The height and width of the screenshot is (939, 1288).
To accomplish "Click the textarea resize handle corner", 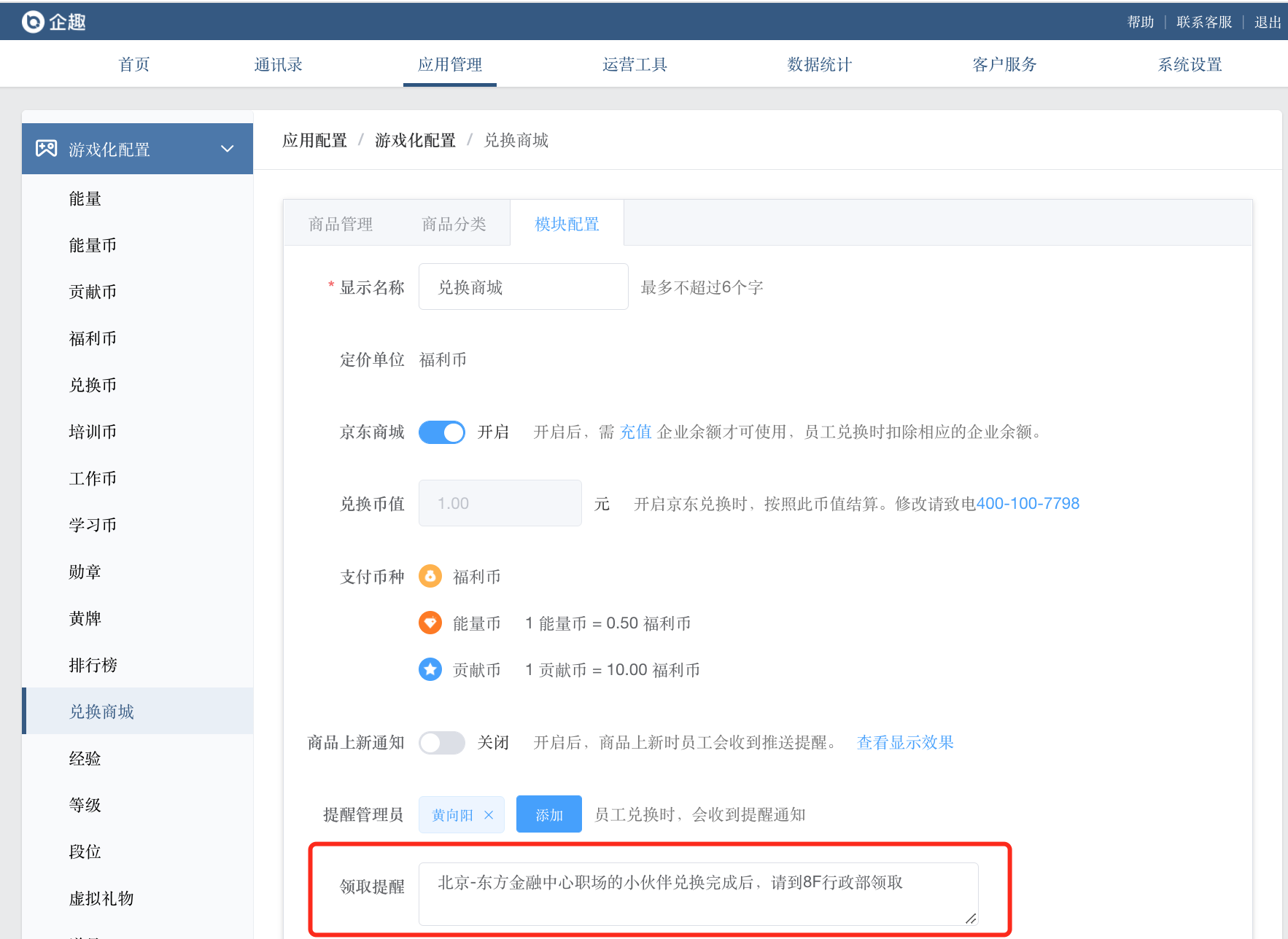I will tap(971, 919).
